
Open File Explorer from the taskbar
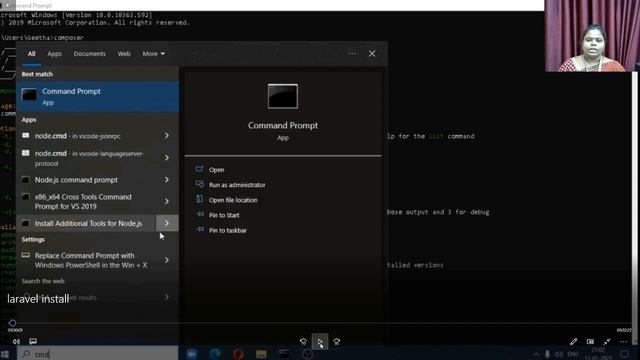click(x=261, y=354)
